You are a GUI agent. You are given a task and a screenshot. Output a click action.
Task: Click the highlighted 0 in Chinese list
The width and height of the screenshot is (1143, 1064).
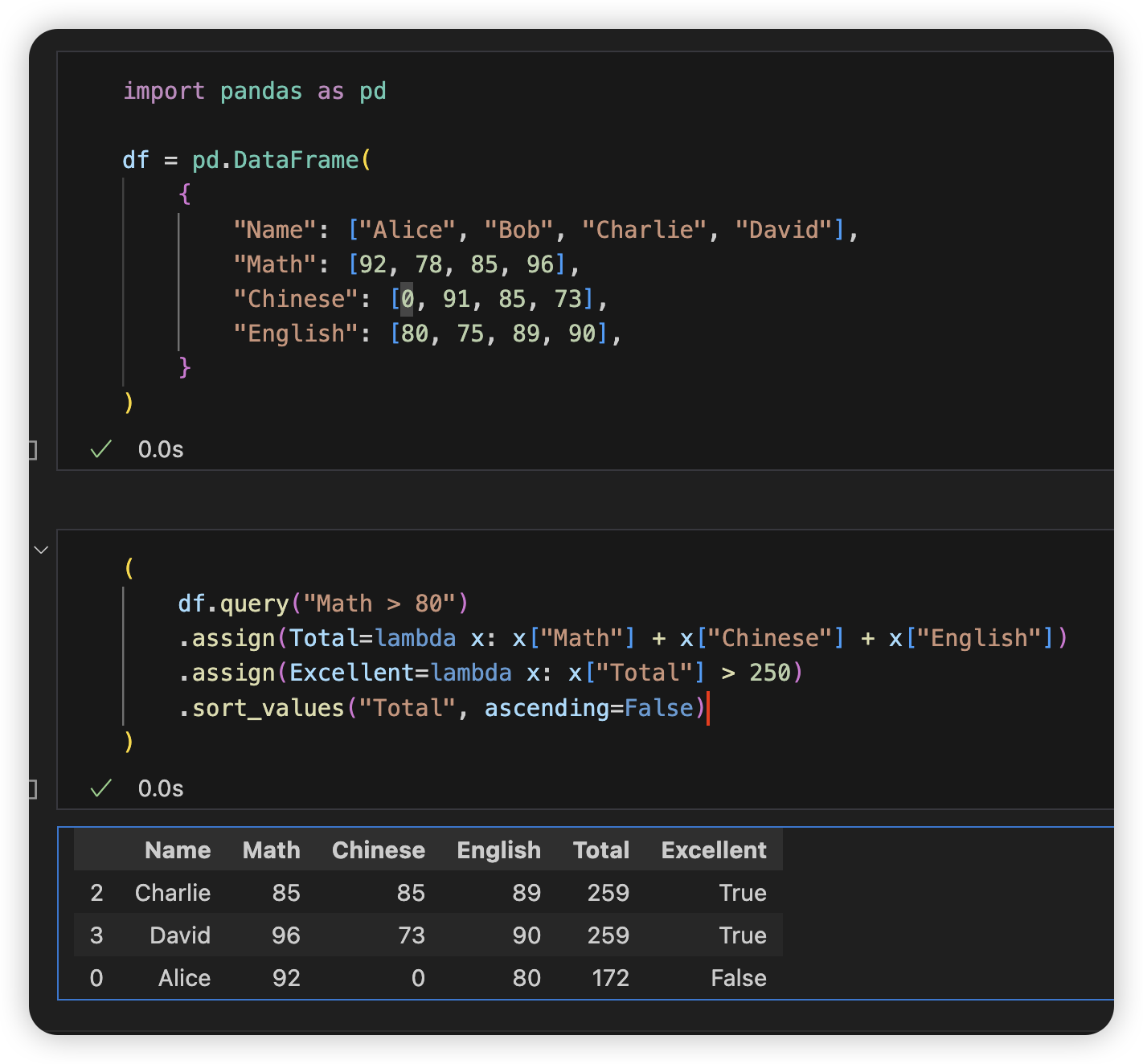[x=407, y=299]
